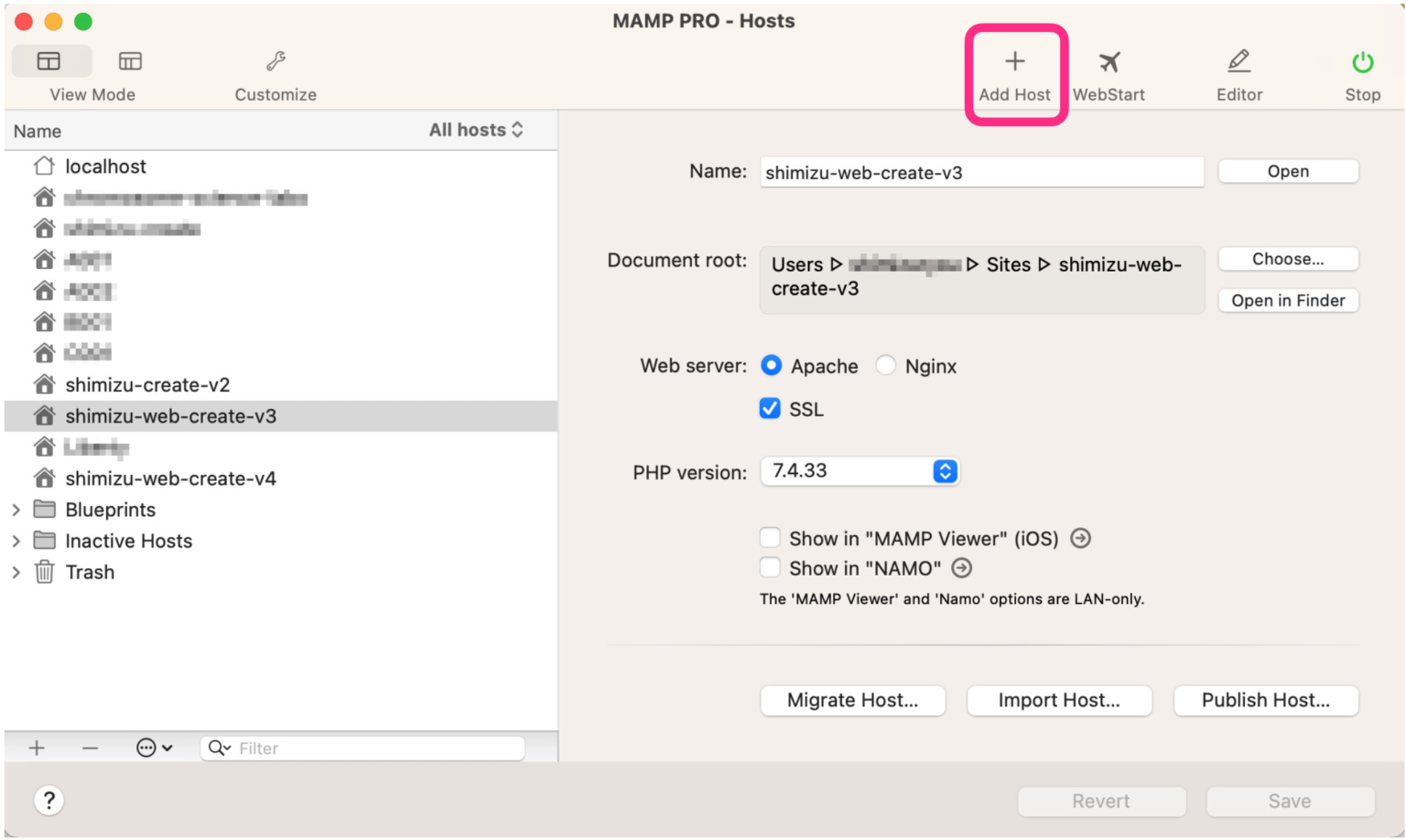Open WebStart from the toolbar
The image size is (1406, 840).
1109,62
